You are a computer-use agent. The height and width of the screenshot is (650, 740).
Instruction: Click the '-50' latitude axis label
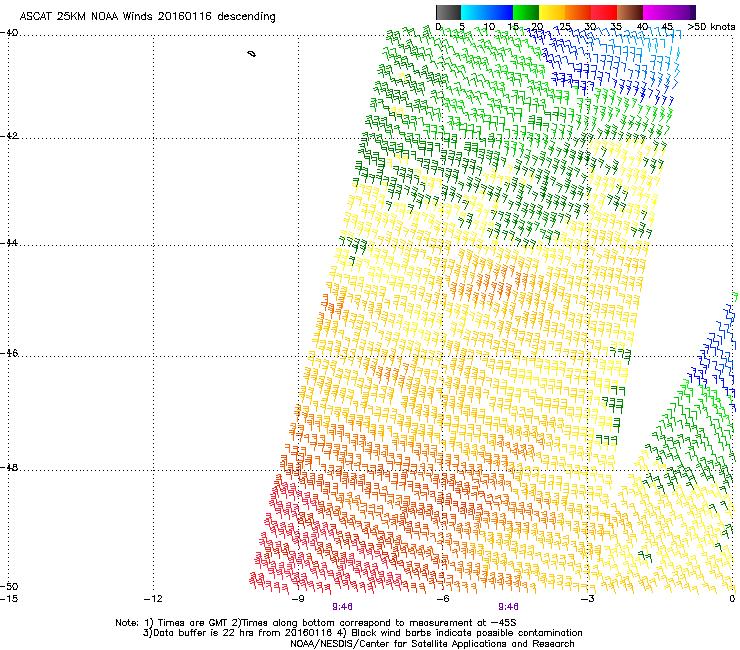(x=9, y=586)
